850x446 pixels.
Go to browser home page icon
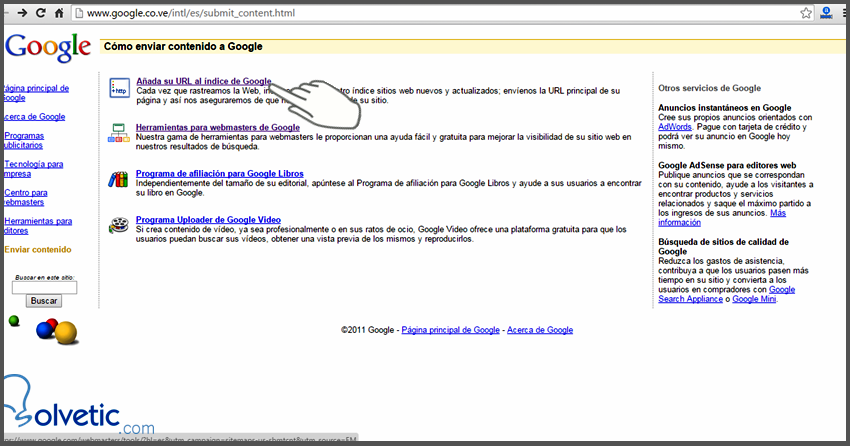coord(59,13)
